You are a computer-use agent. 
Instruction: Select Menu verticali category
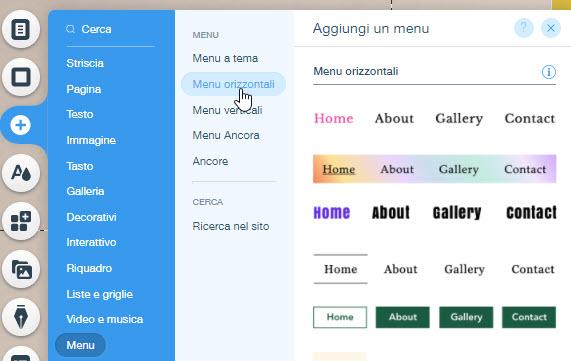[227, 110]
